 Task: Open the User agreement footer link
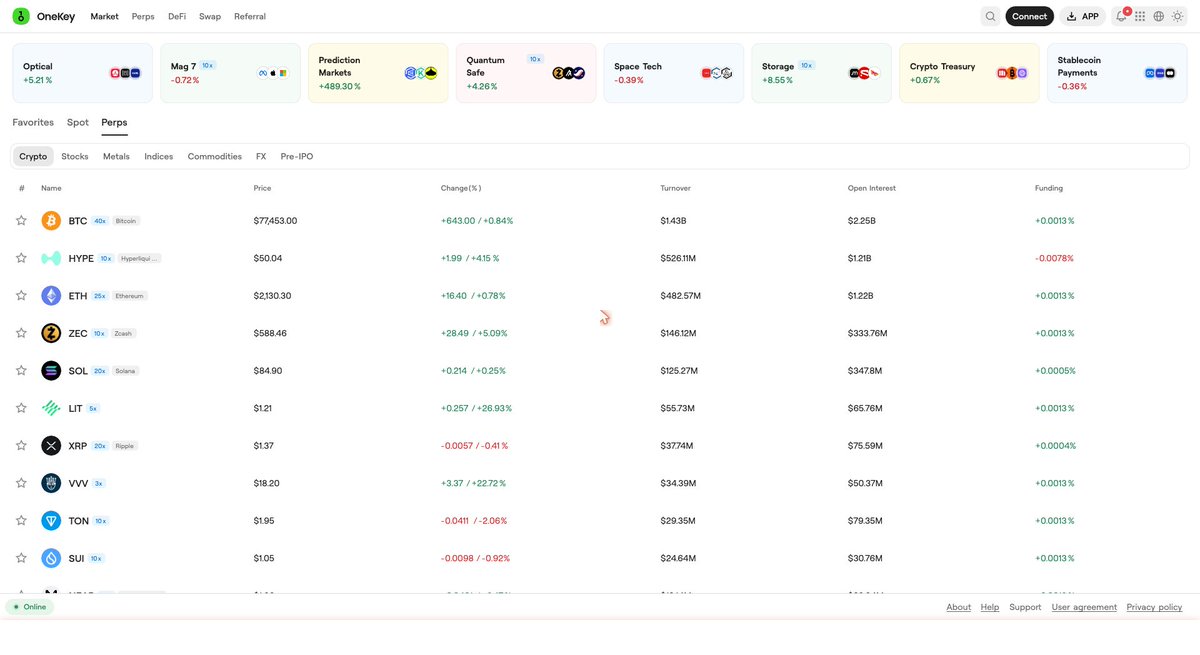(1084, 607)
